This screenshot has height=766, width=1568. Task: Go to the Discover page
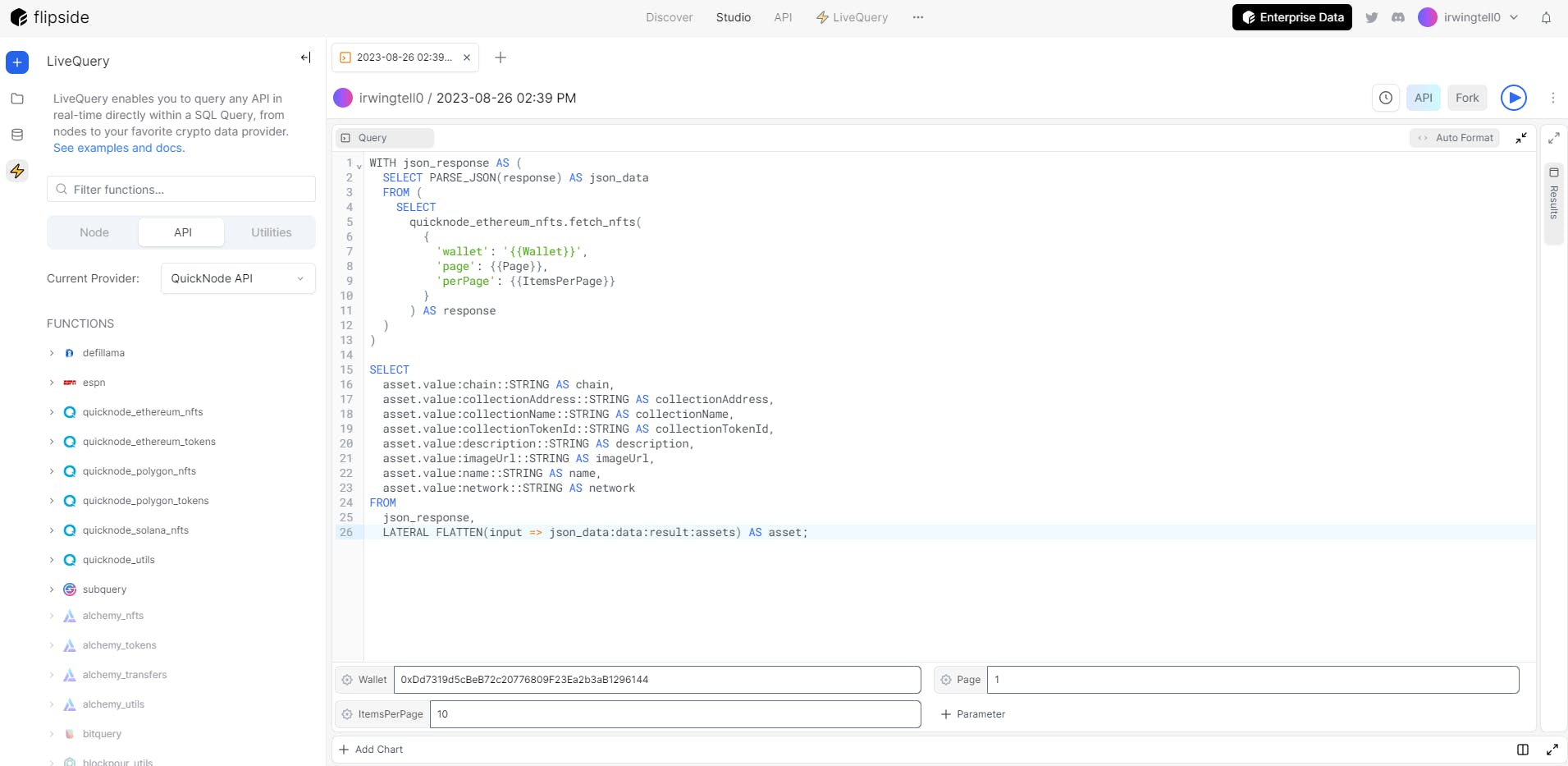[x=669, y=17]
